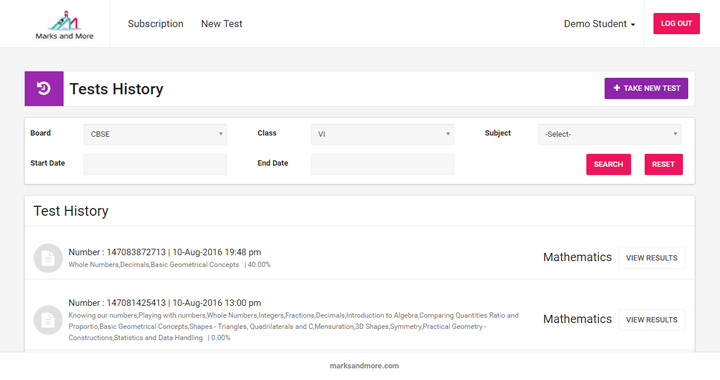The height and width of the screenshot is (380, 720).
Task: Click the 0.00% score text
Action: coord(220,338)
